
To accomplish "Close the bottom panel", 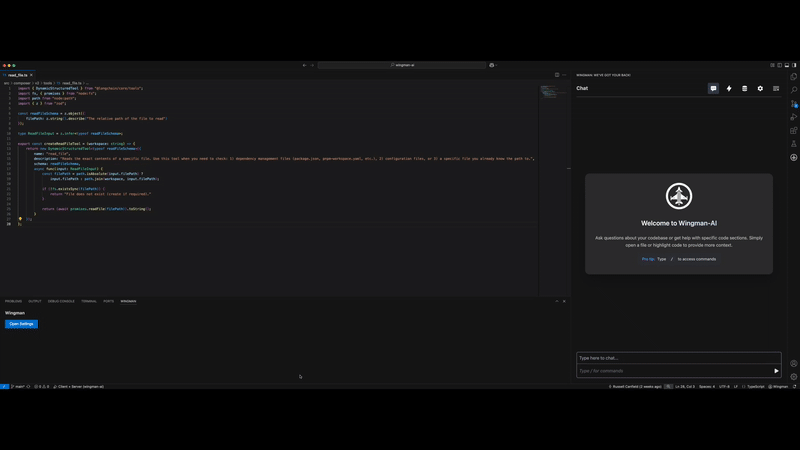I will [x=564, y=301].
